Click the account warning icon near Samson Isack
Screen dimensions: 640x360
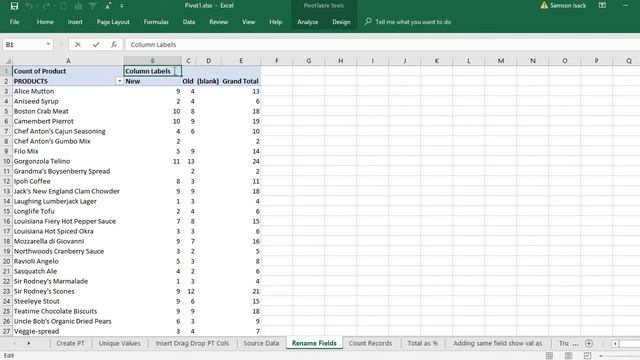544,5
